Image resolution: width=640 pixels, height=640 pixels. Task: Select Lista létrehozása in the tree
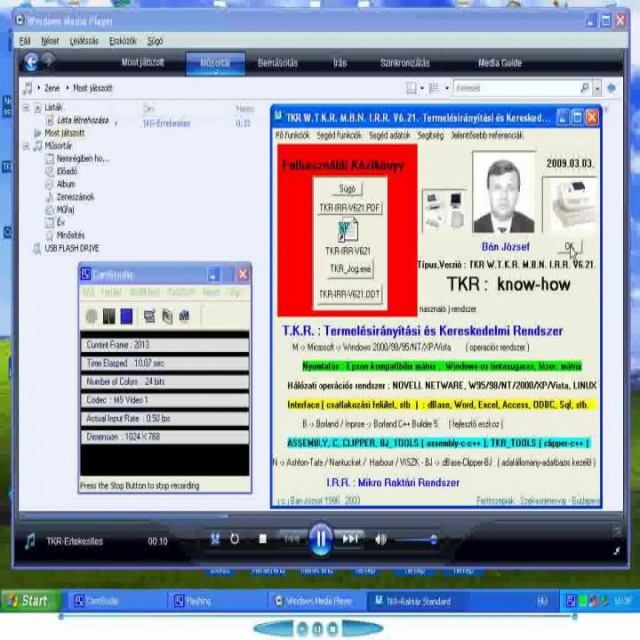pyautogui.click(x=82, y=120)
